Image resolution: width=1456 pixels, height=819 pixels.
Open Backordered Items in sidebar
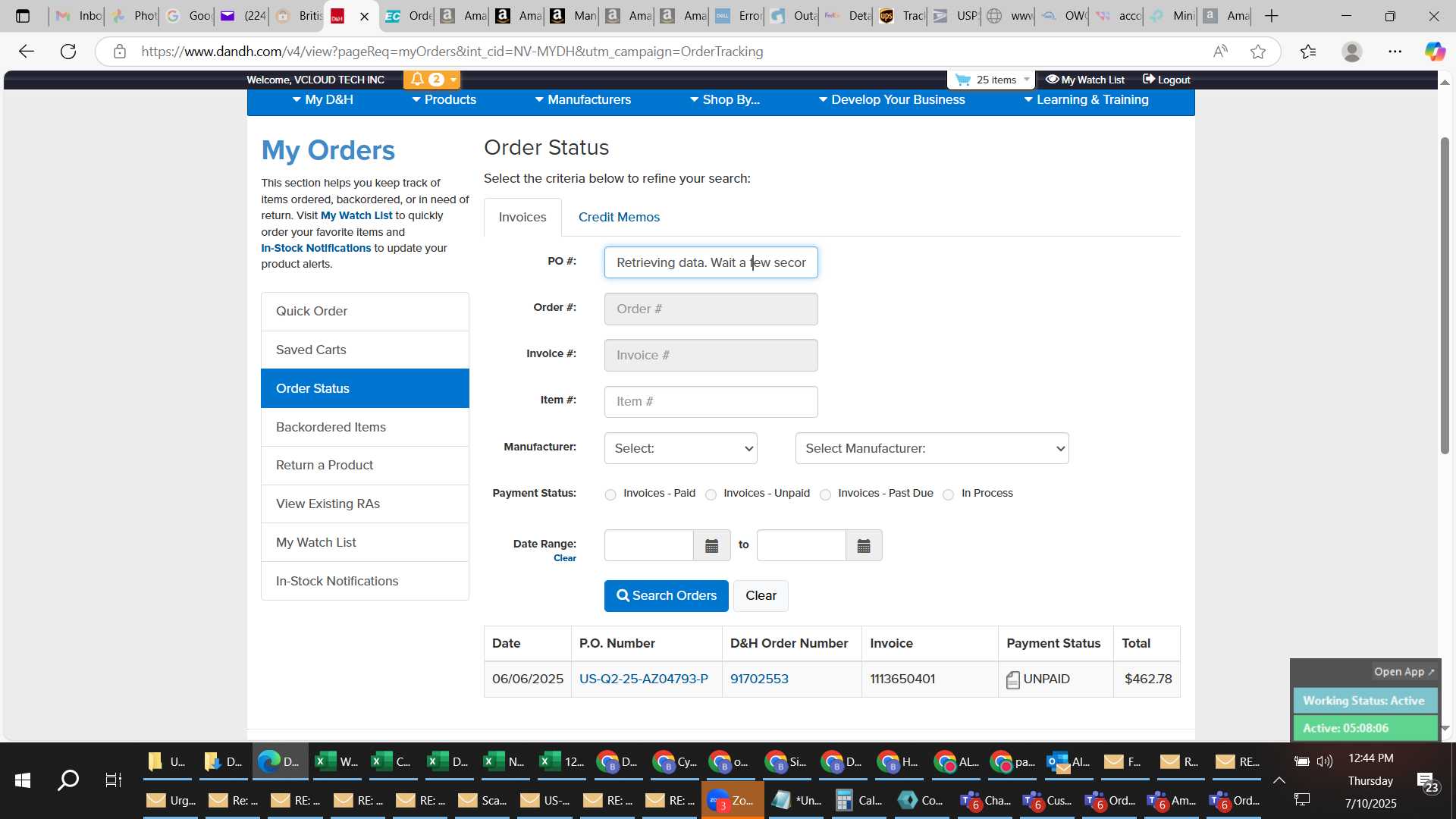pyautogui.click(x=365, y=427)
